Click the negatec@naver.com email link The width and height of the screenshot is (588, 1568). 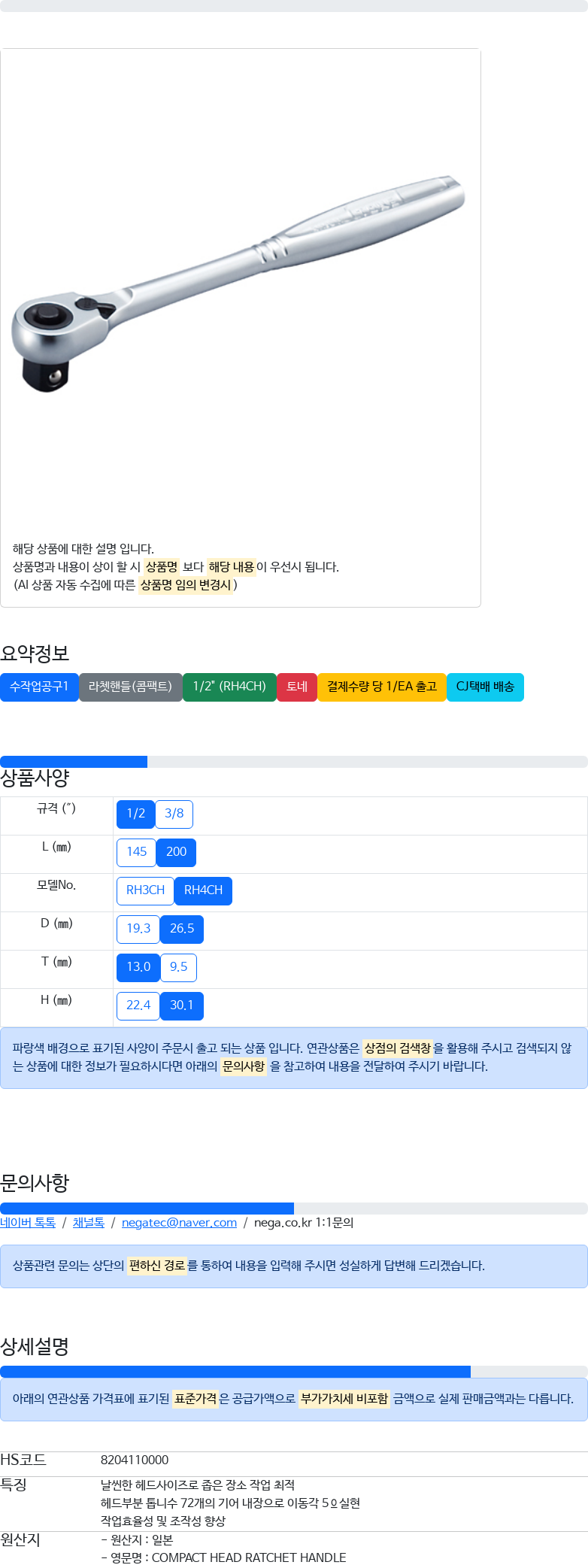179,1223
